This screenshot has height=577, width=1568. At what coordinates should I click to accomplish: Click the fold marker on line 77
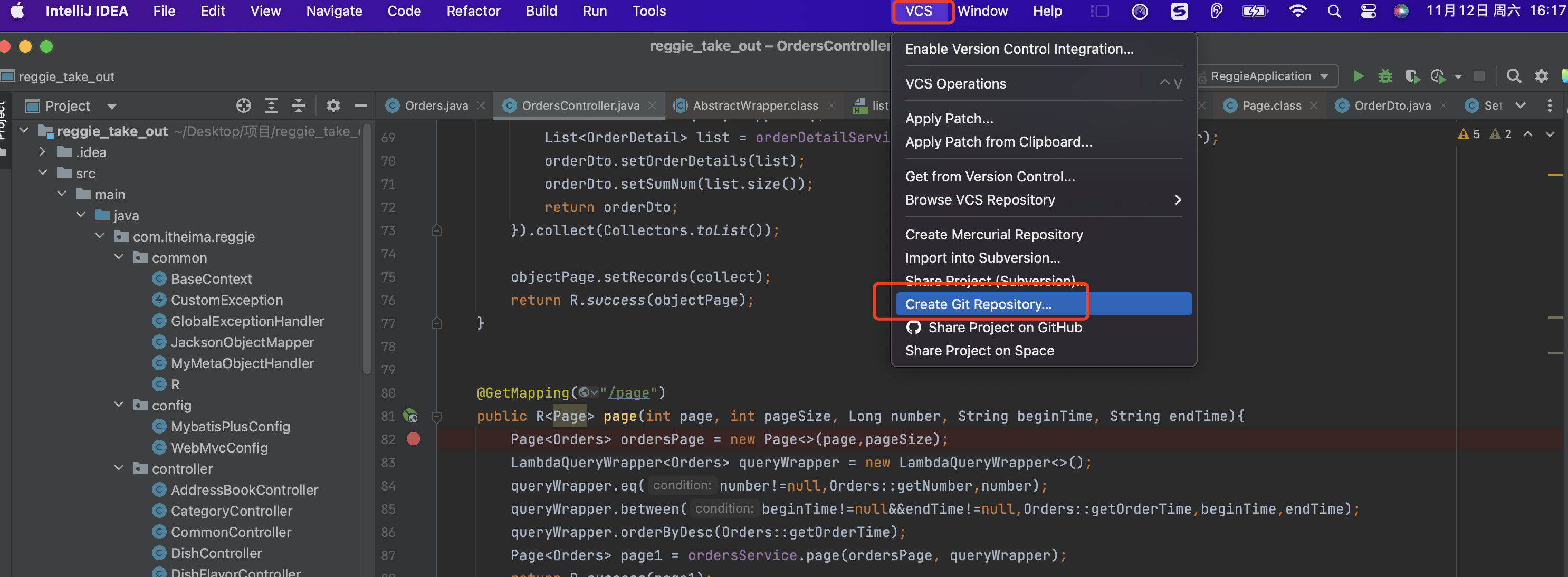pos(436,323)
